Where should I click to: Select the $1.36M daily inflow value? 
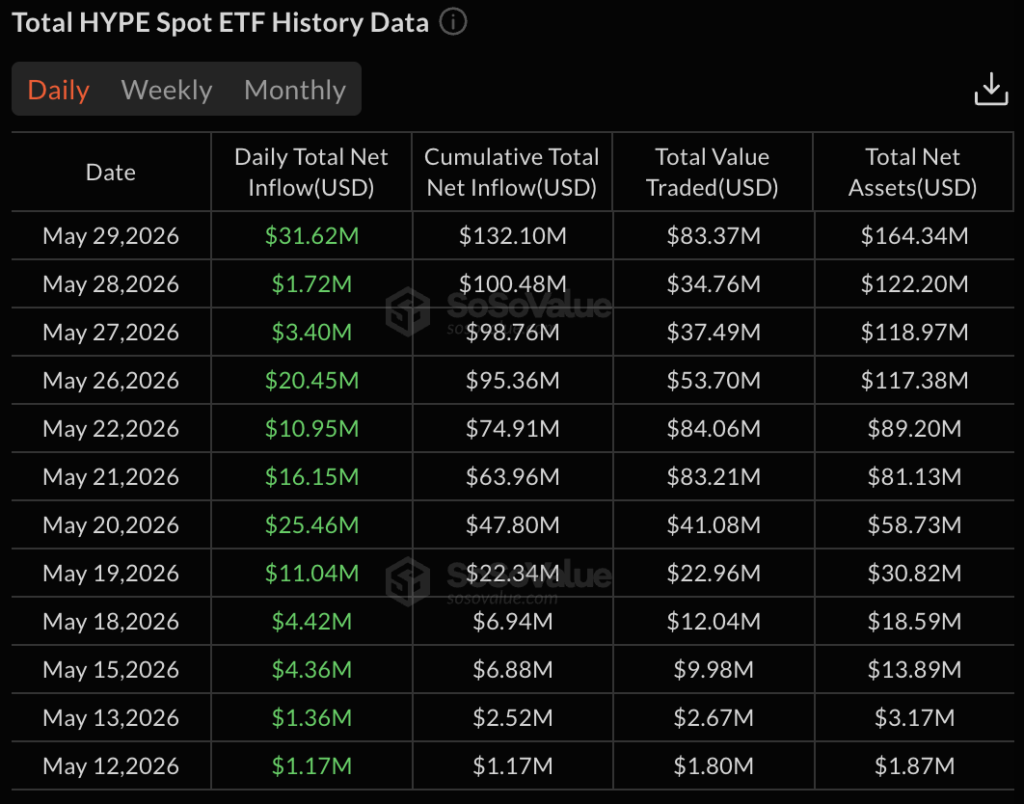click(312, 718)
